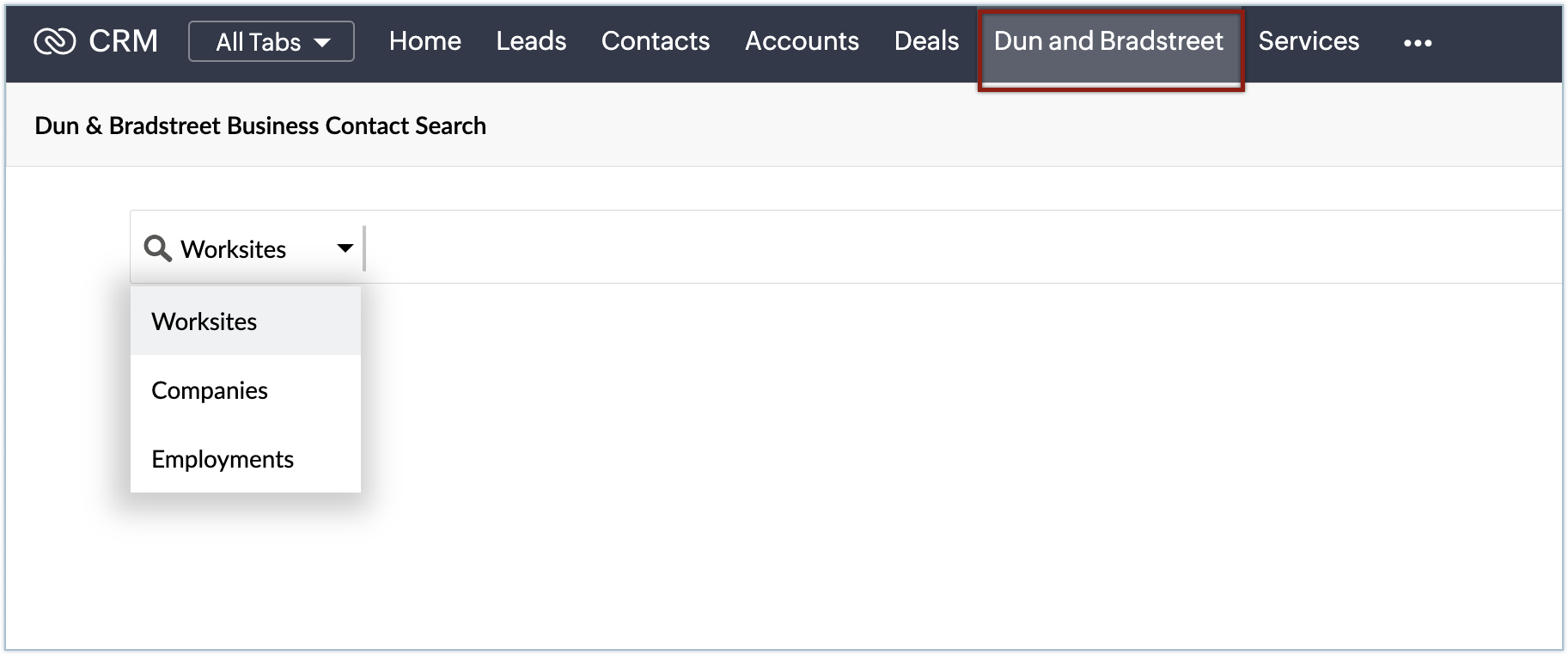The image size is (1568, 655).
Task: Click the small arrow inside All Tabs button
Action: (x=323, y=42)
